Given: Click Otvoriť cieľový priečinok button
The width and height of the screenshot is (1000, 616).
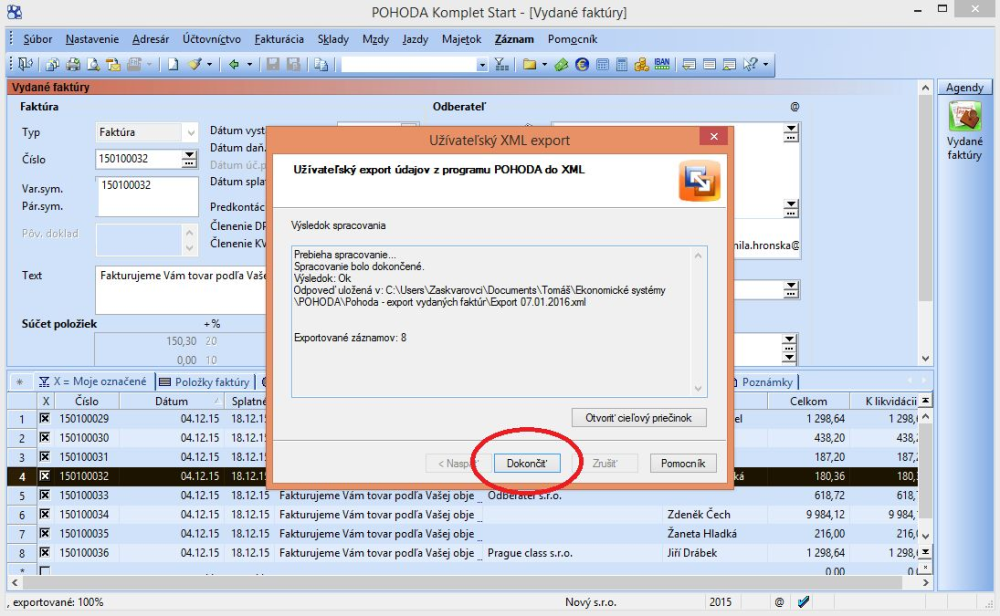Looking at the screenshot, I should pyautogui.click(x=638, y=418).
